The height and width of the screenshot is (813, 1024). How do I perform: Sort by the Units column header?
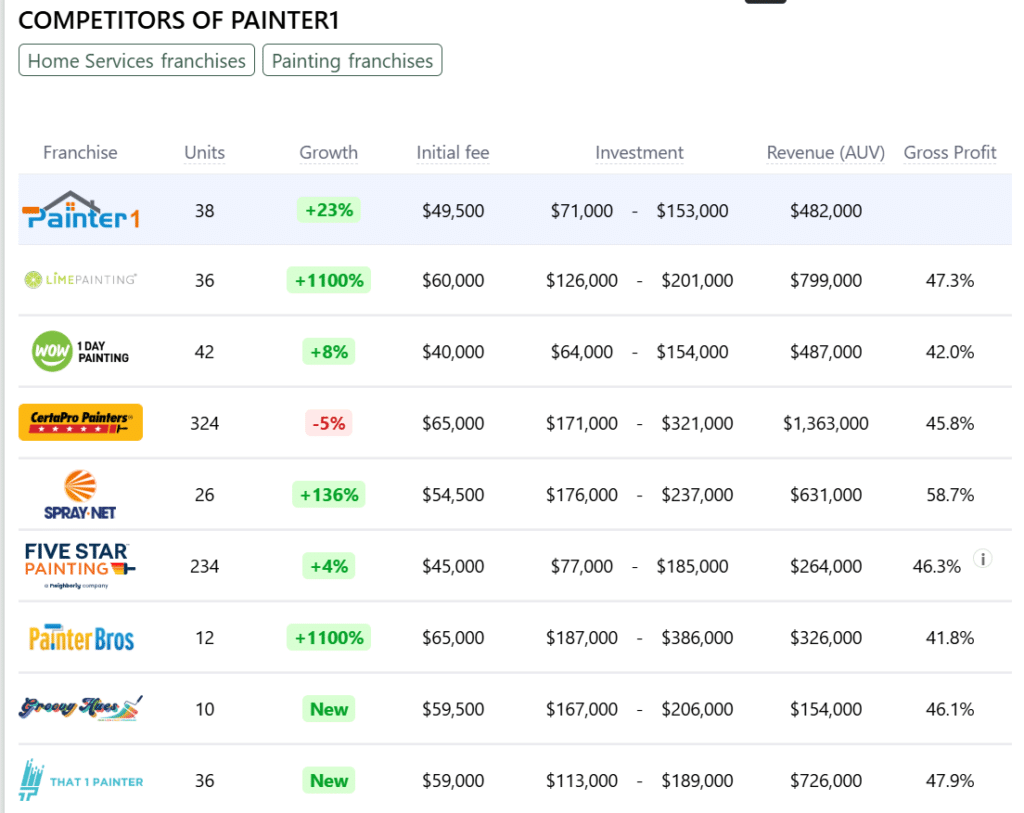pyautogui.click(x=204, y=153)
